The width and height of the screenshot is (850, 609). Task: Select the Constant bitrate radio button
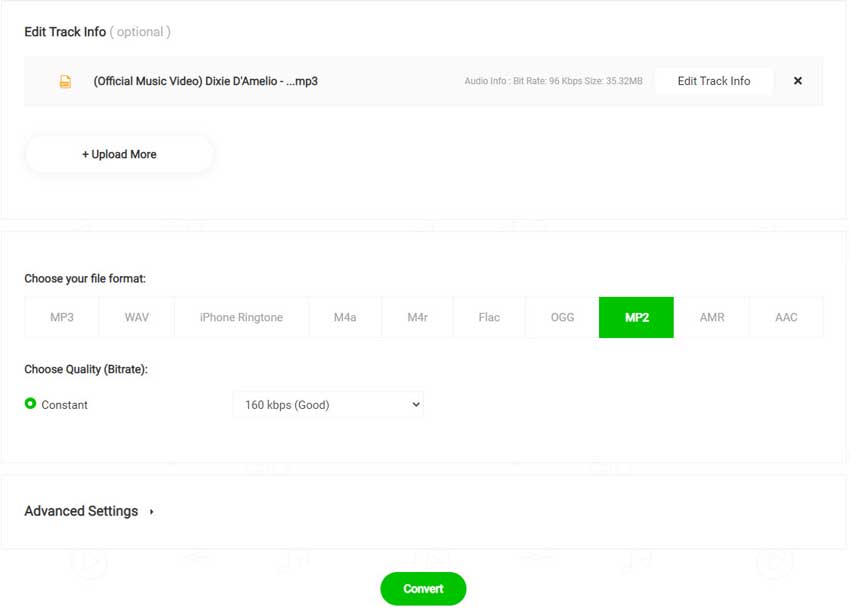[31, 404]
